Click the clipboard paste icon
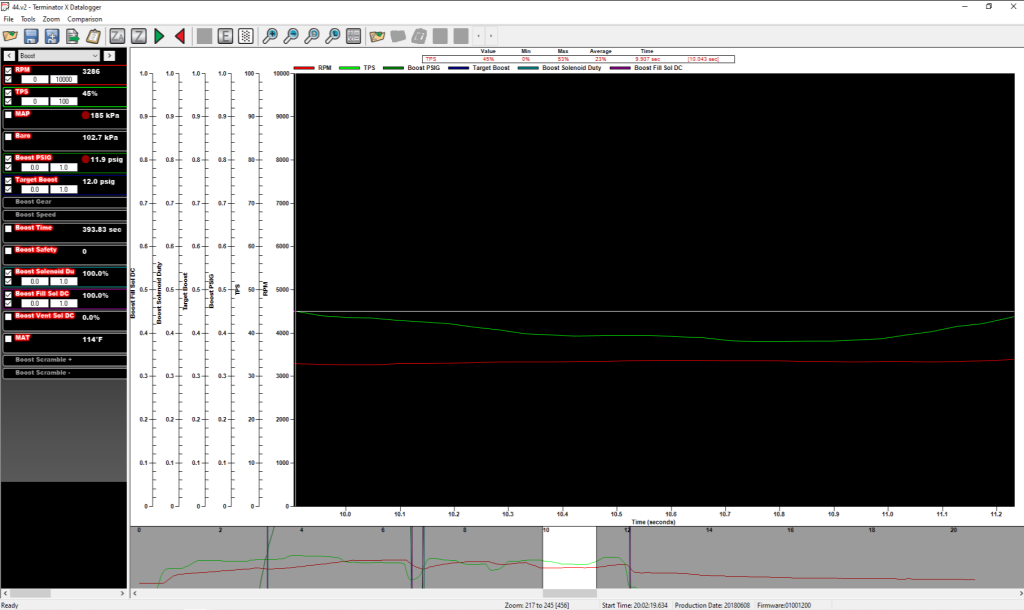Viewport: 1024px width, 610px height. (x=92, y=36)
